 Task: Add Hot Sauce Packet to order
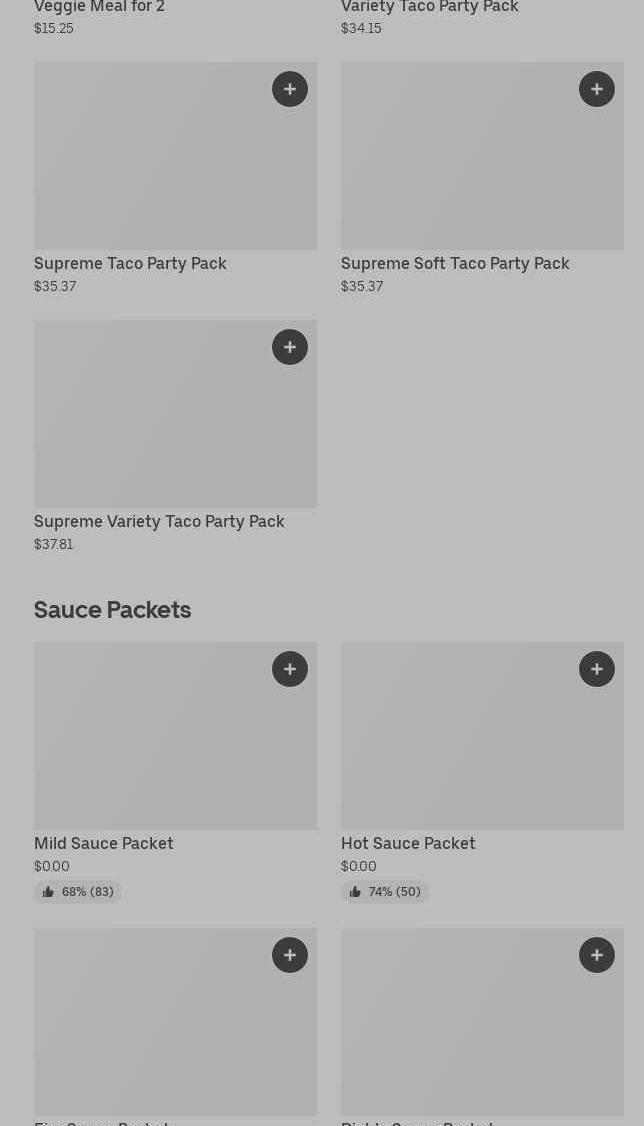(x=597, y=669)
